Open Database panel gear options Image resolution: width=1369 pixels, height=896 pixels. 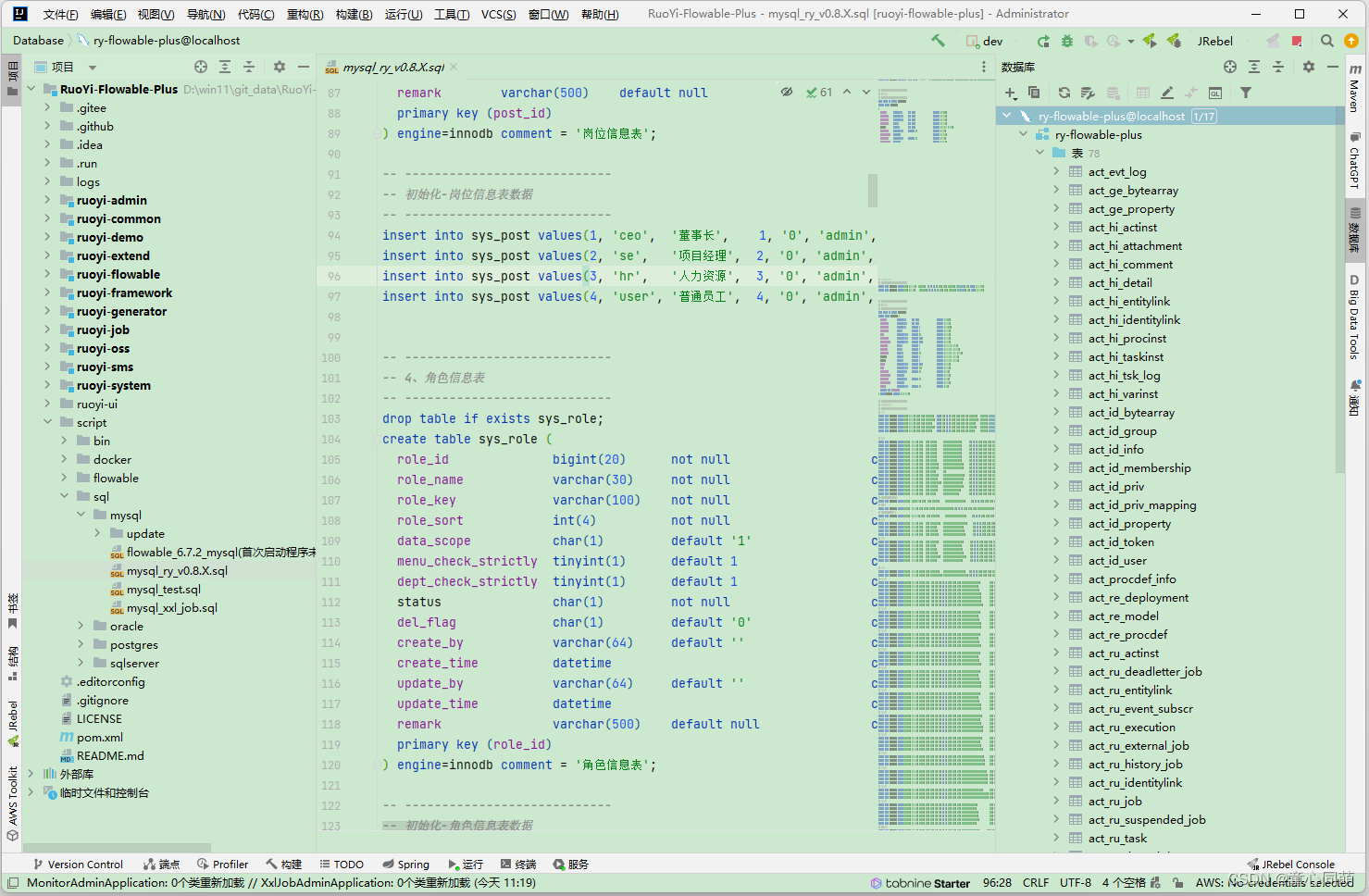point(1309,67)
